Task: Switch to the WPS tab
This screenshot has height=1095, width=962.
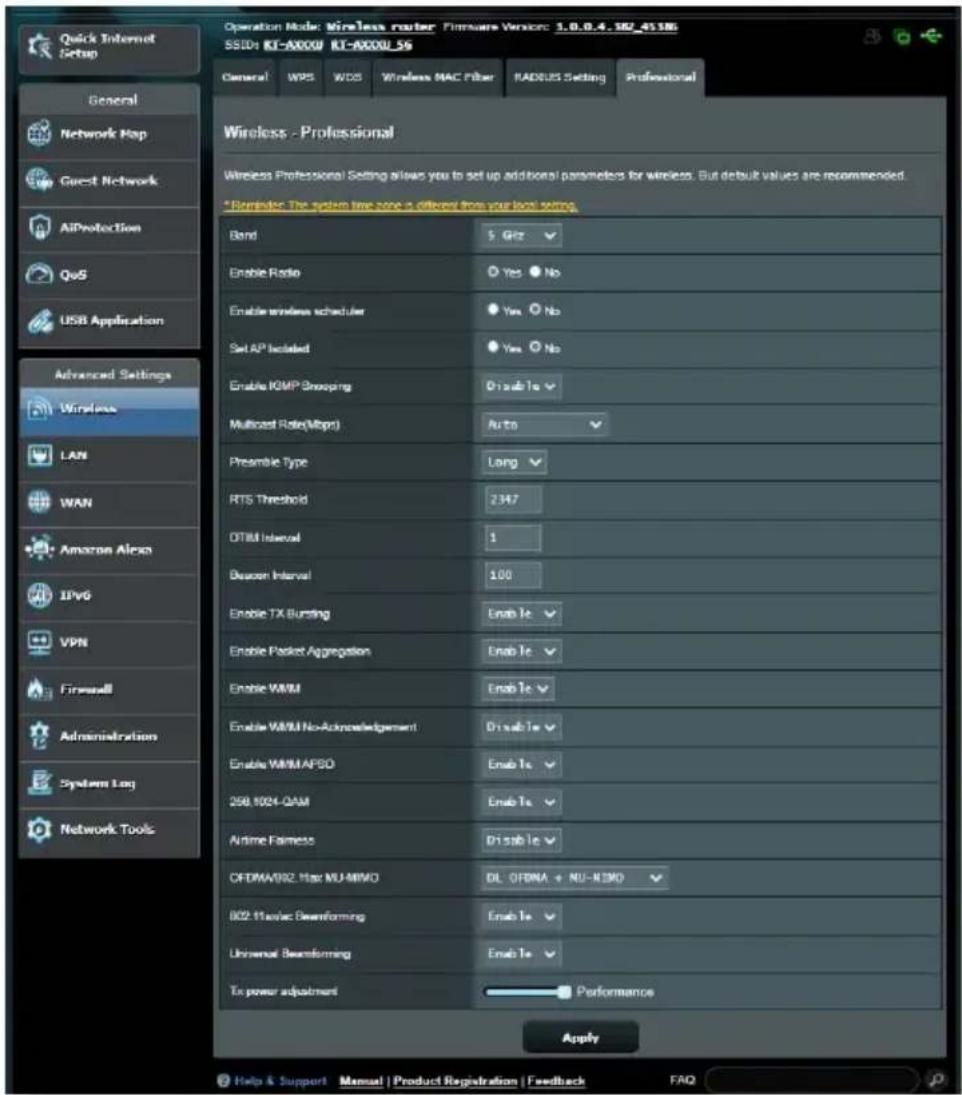Action: tap(300, 78)
